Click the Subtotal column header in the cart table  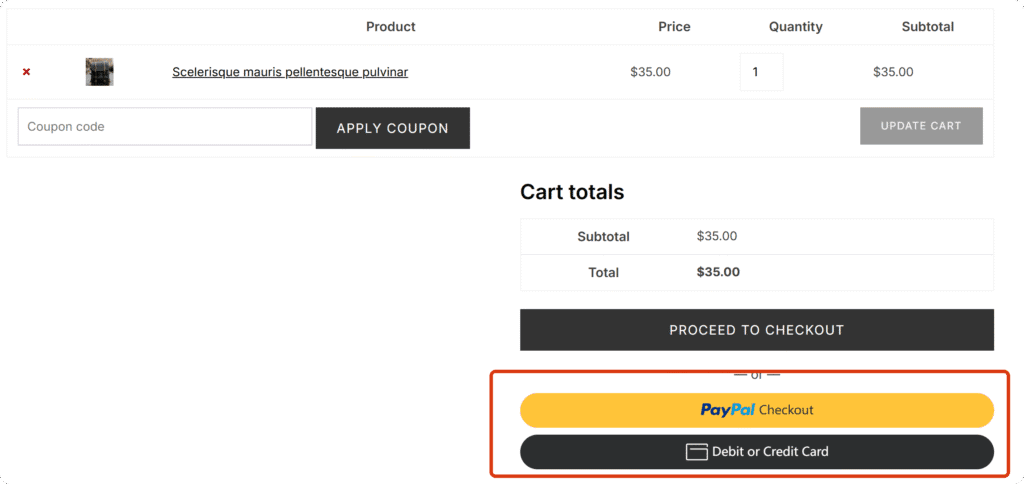click(x=927, y=27)
